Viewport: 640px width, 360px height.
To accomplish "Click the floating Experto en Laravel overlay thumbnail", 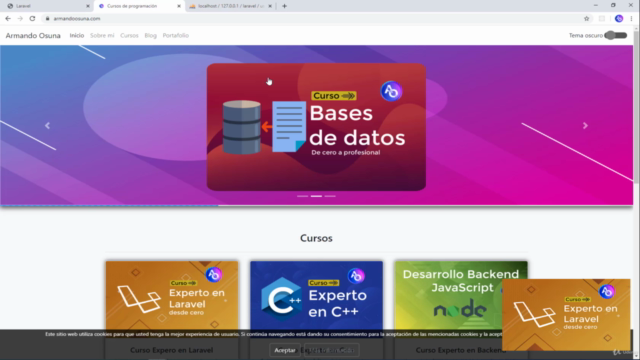I will point(566,315).
